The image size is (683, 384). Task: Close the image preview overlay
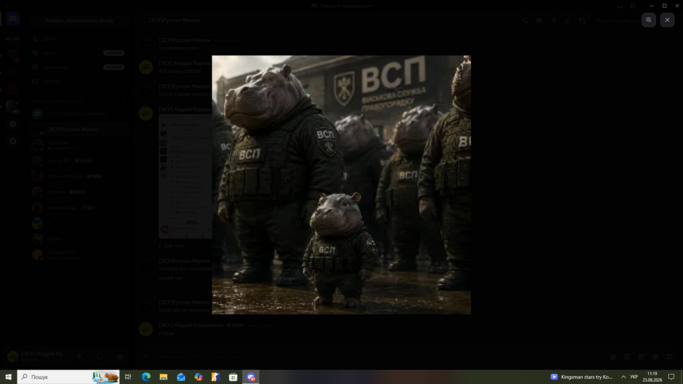(667, 20)
